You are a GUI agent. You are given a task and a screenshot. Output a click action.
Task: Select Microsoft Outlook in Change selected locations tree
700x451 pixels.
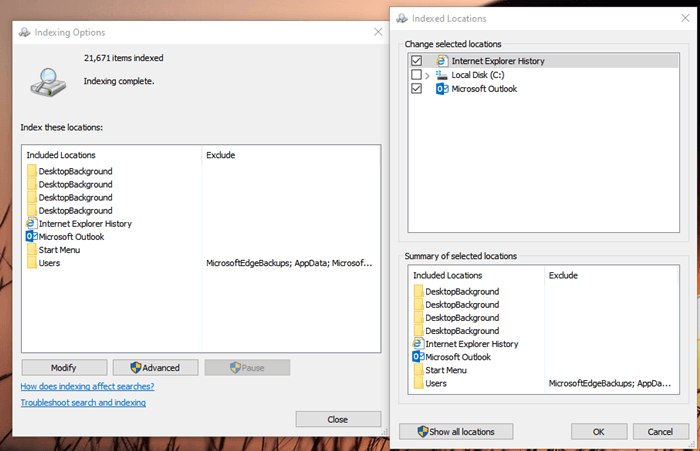point(484,88)
